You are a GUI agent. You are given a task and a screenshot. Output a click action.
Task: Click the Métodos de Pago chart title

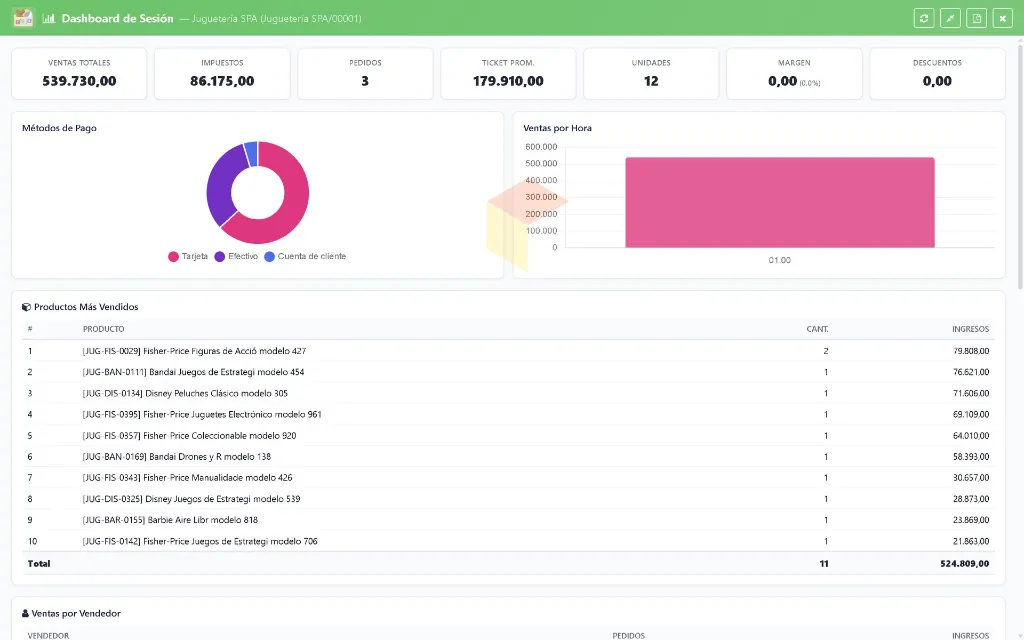[x=59, y=128]
